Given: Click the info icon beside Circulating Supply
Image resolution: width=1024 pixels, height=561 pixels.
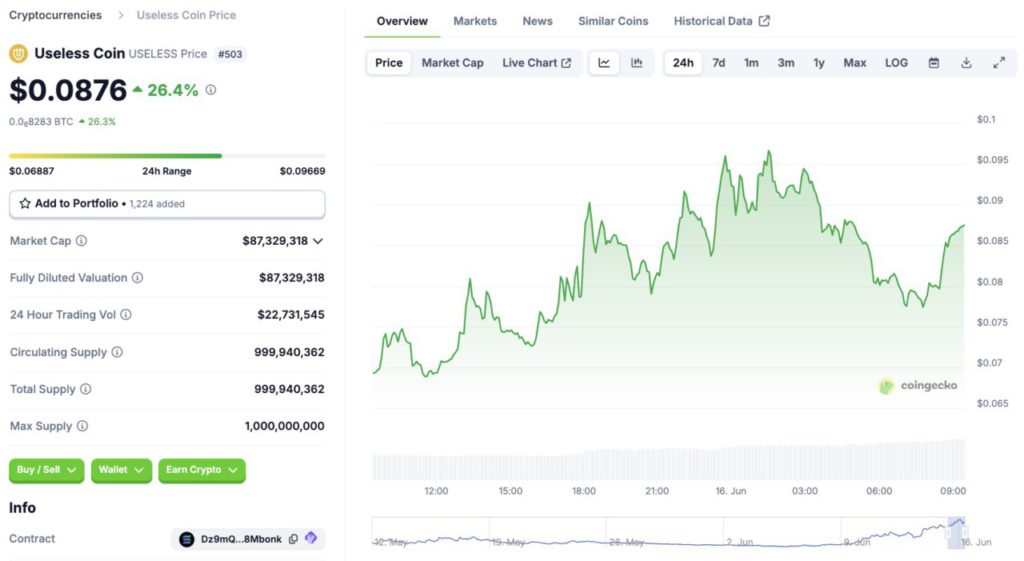Looking at the screenshot, I should tap(117, 352).
